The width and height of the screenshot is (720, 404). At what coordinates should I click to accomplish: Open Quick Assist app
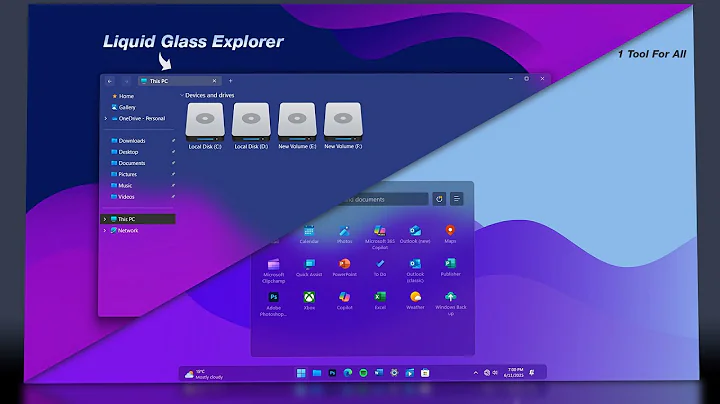(x=309, y=268)
